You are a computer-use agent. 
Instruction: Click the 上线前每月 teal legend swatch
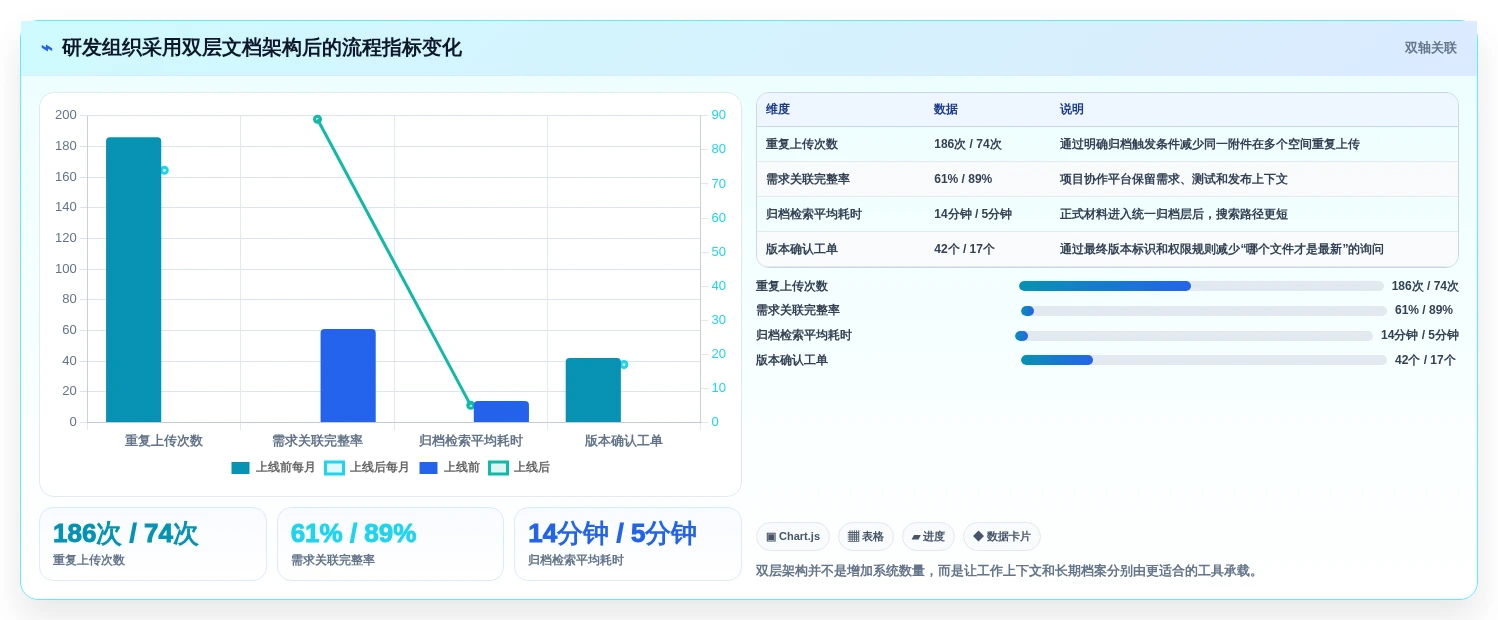[x=240, y=468]
